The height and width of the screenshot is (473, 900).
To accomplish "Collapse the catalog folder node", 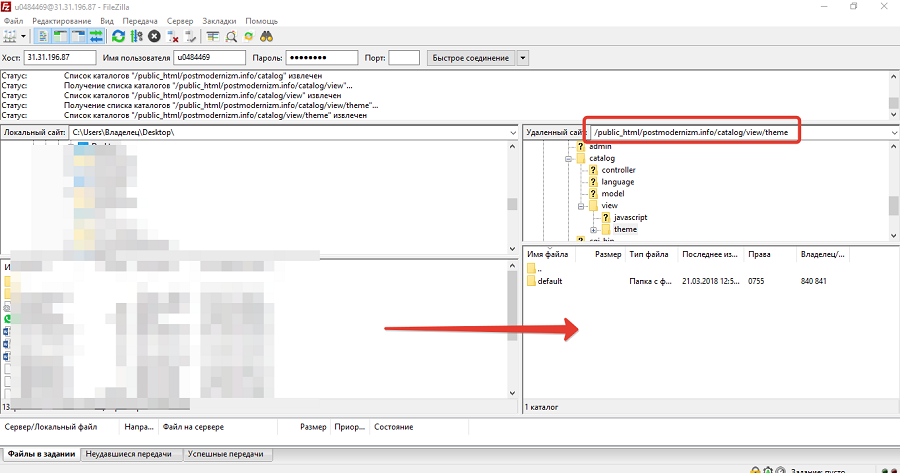I will point(568,158).
